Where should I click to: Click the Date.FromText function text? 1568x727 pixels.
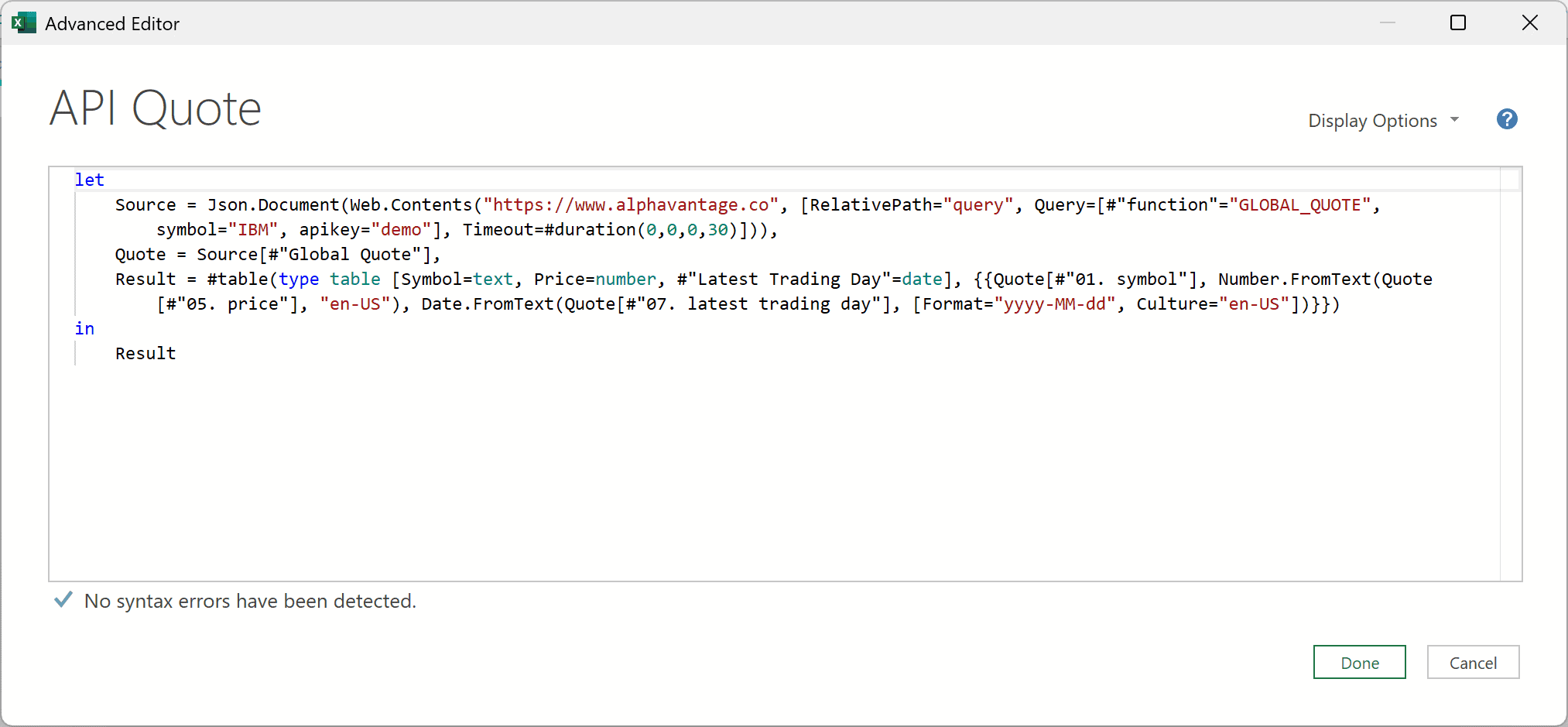pos(488,303)
